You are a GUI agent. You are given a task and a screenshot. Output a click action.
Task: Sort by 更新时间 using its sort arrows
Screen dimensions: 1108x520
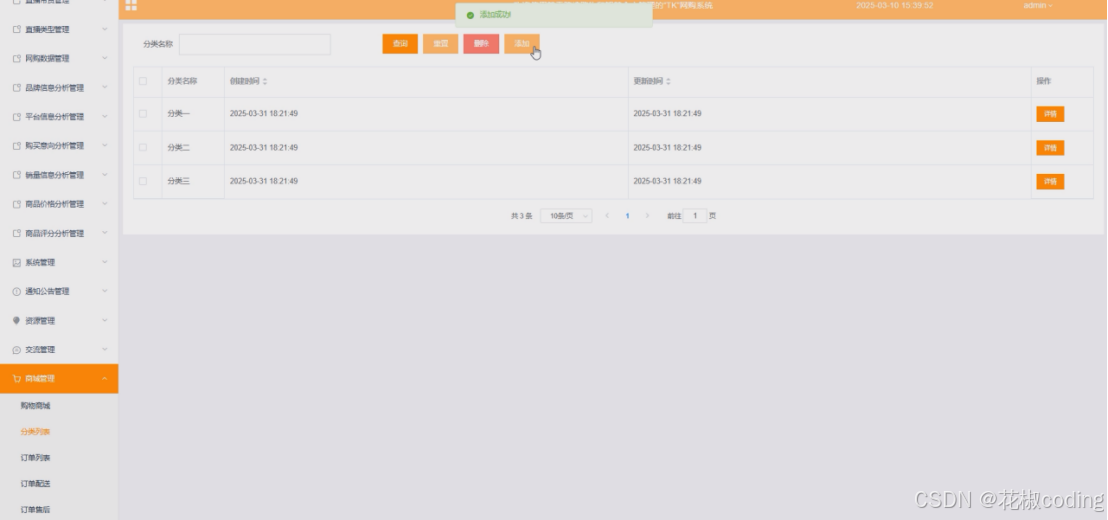[668, 82]
